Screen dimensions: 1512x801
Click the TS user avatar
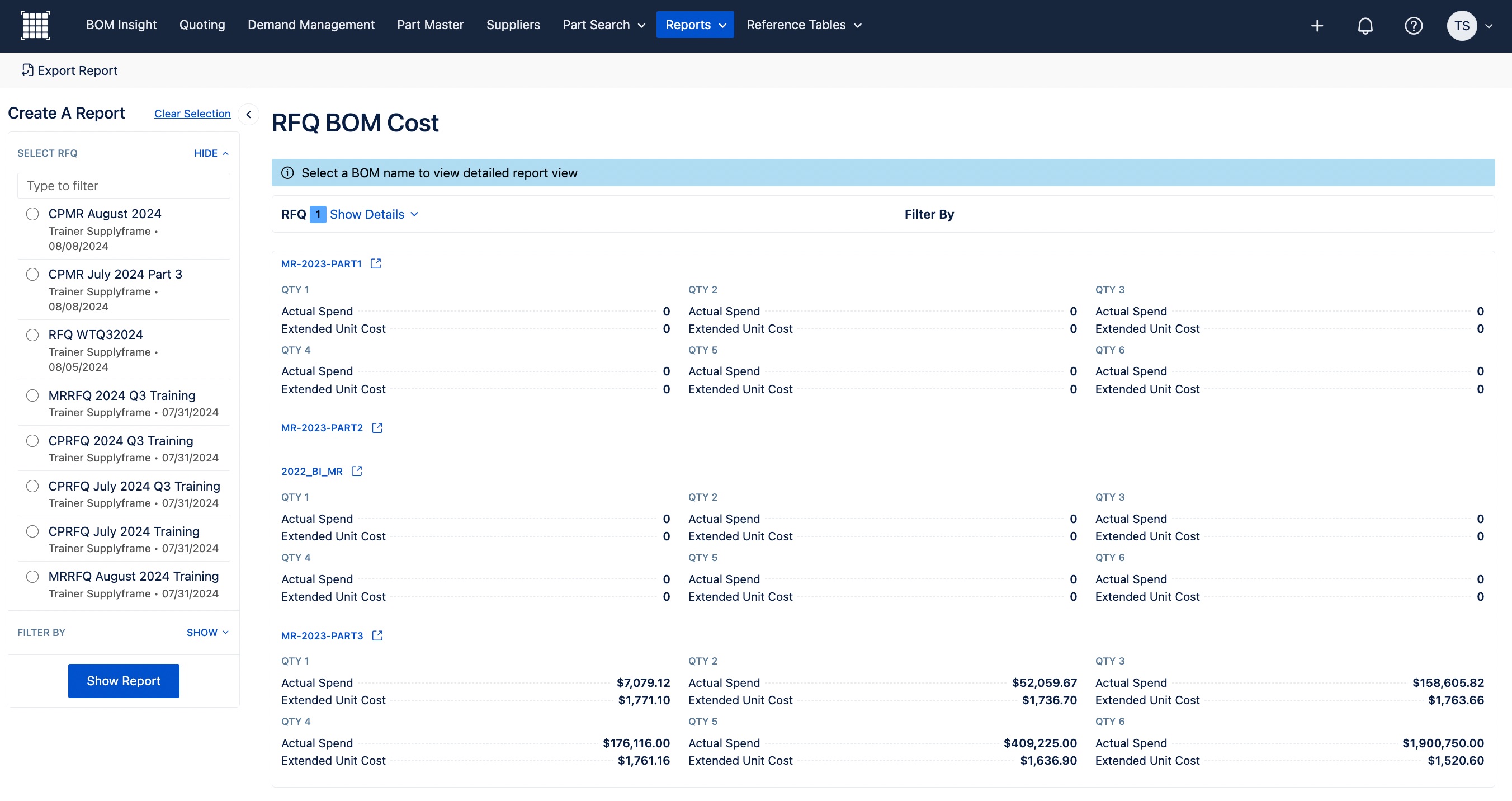[1462, 26]
